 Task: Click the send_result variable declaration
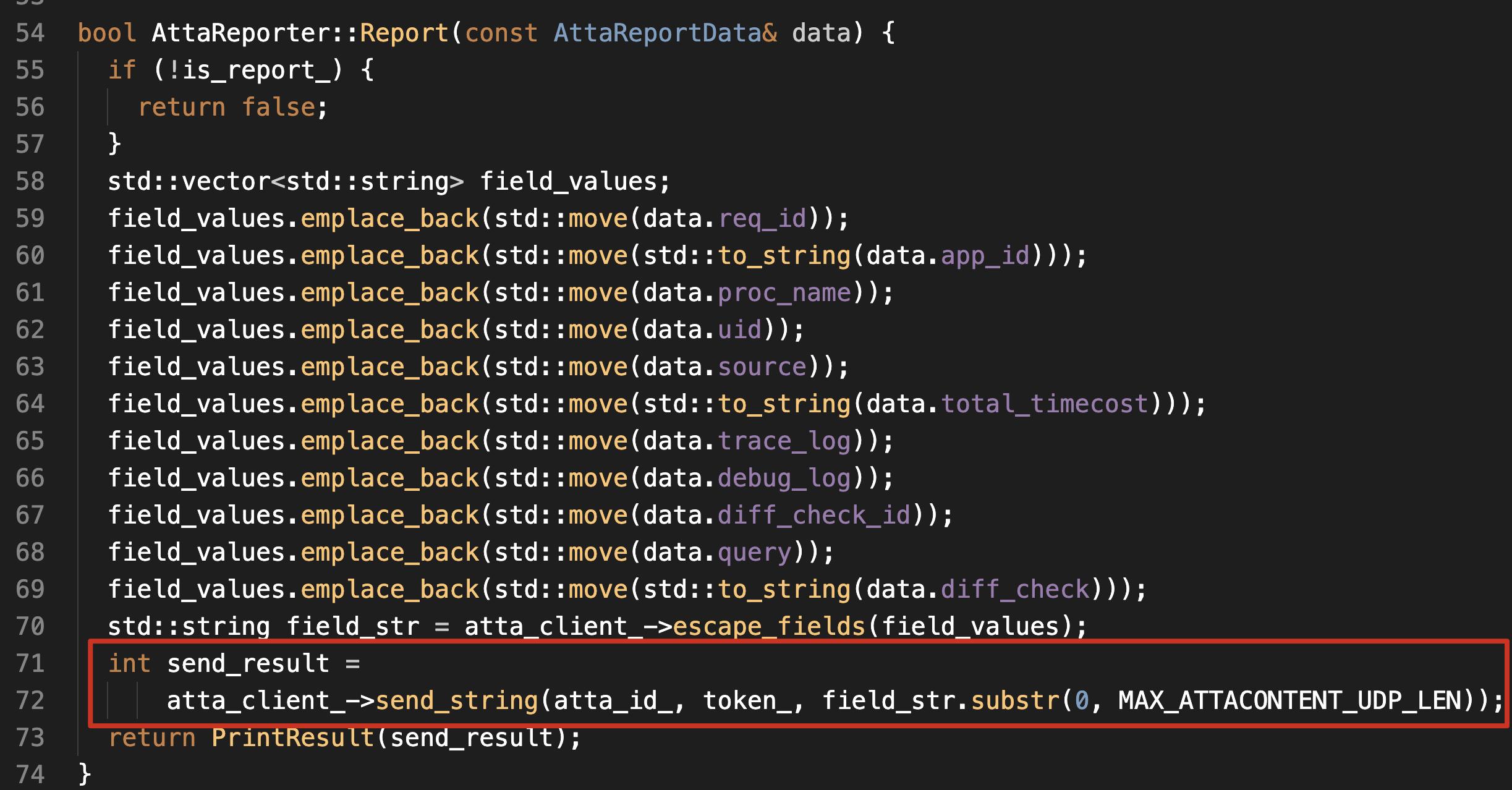click(x=248, y=663)
